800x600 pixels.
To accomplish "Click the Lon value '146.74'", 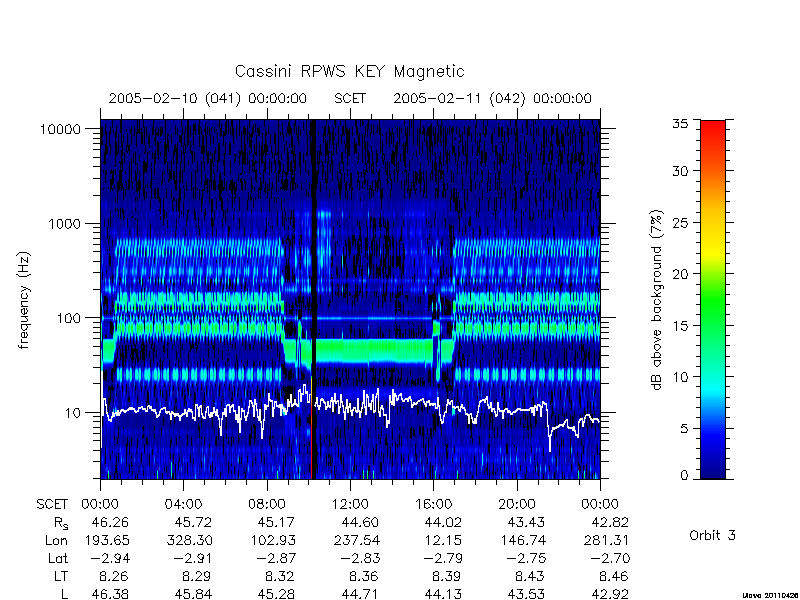I will click(522, 540).
